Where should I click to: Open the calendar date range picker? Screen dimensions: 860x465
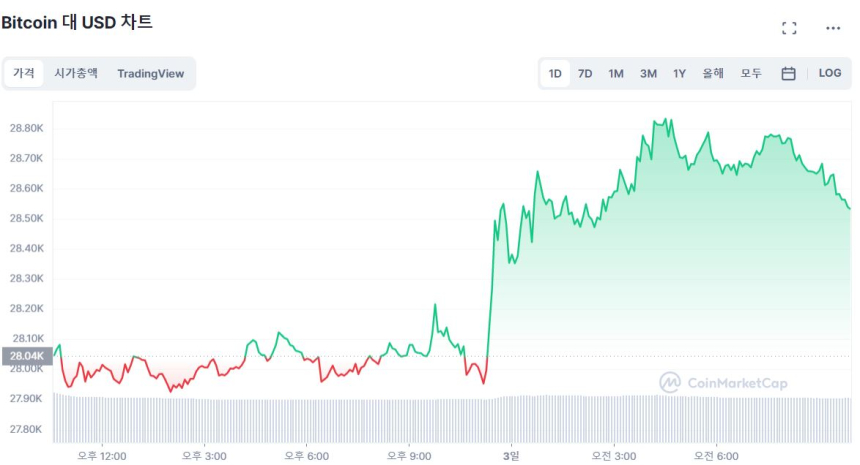pos(788,73)
